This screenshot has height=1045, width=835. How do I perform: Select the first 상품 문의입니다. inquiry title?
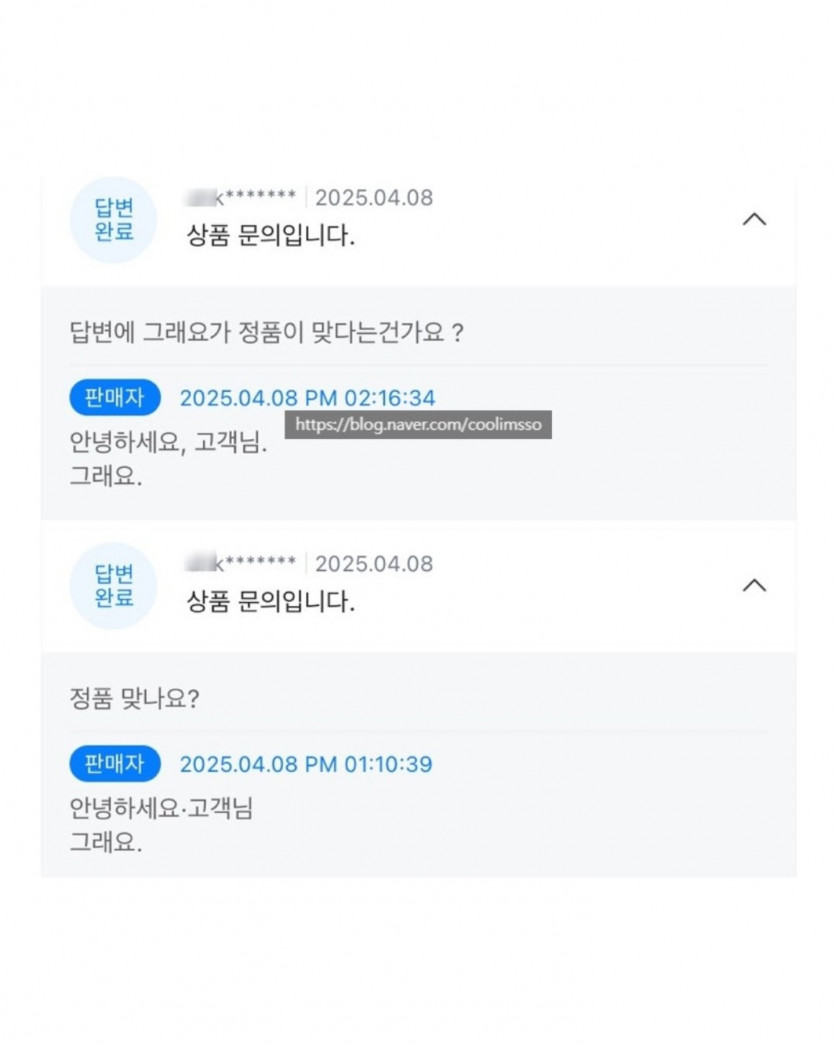(270, 235)
